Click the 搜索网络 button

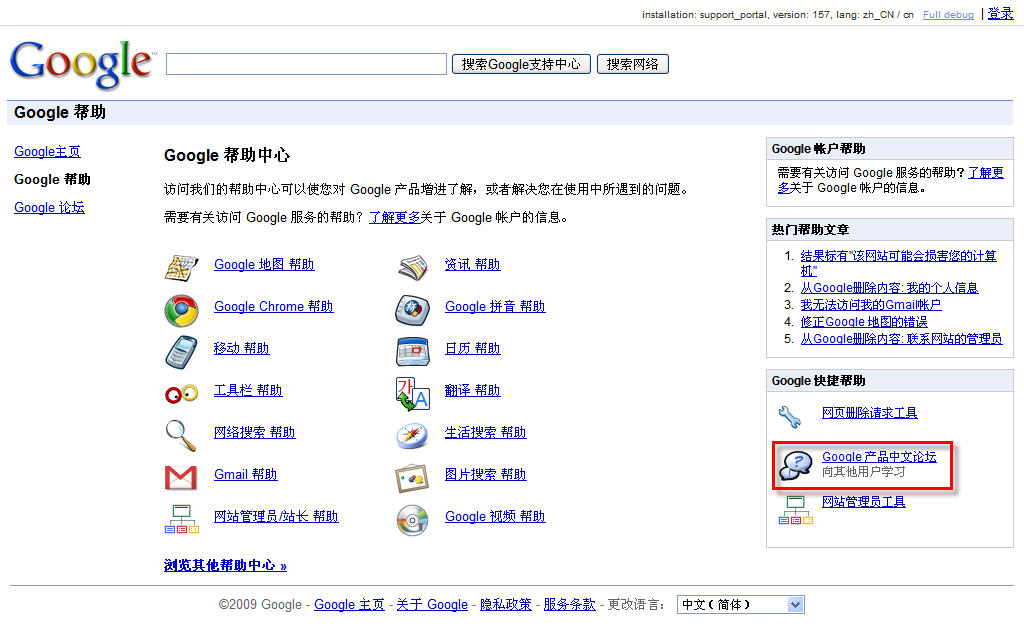tap(633, 64)
